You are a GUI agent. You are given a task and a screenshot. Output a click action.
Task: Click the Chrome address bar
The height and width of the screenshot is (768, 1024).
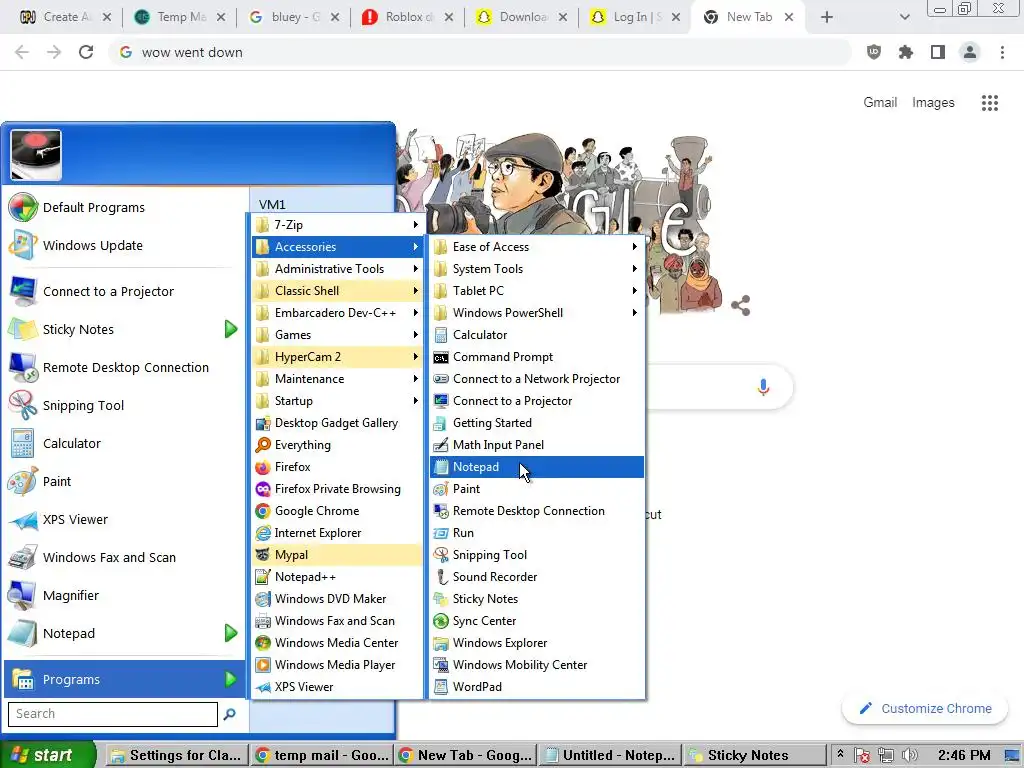[480, 52]
